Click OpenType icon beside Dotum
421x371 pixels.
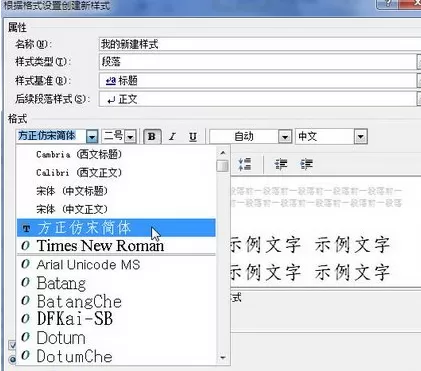(x=26, y=337)
